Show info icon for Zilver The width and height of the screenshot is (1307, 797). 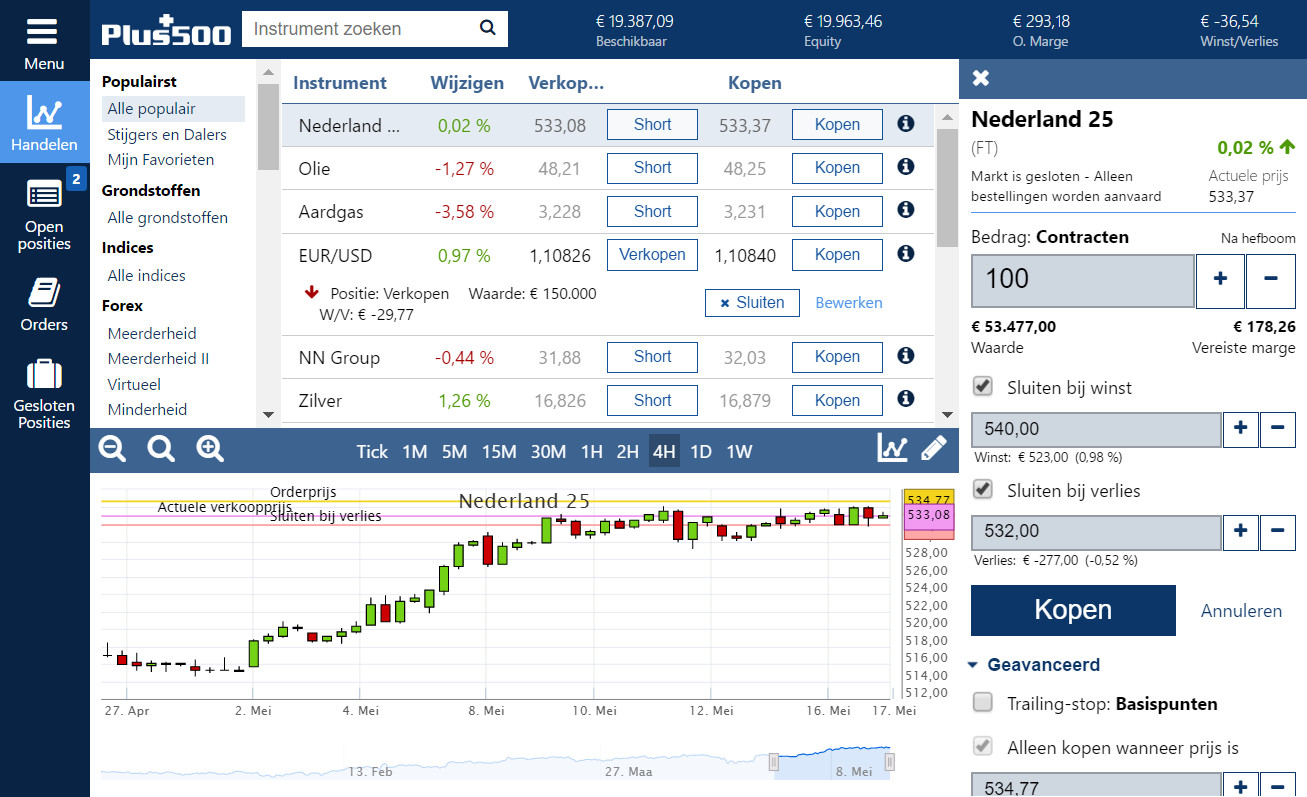(906, 399)
